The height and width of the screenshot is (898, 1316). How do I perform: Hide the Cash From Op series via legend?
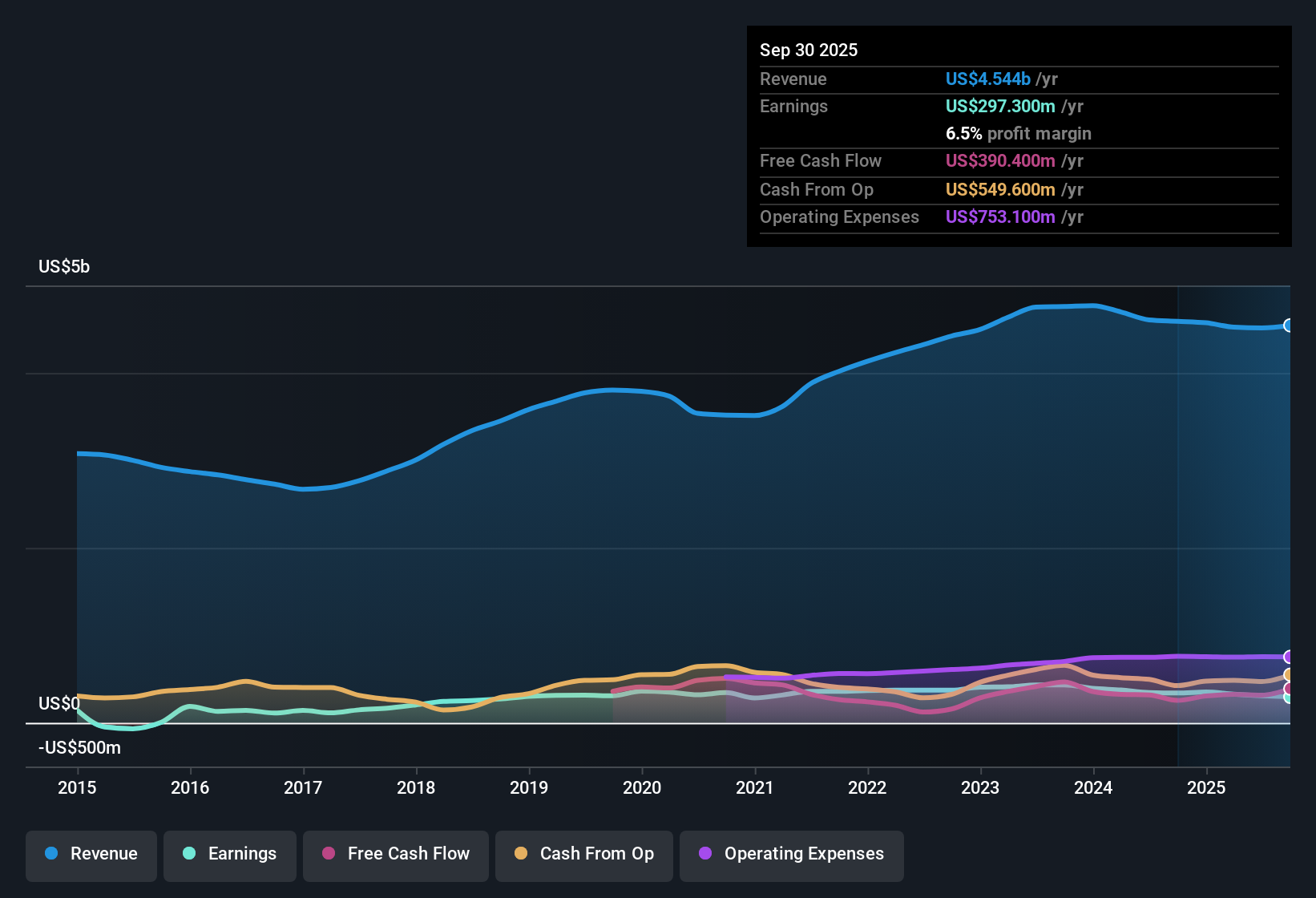[583, 855]
